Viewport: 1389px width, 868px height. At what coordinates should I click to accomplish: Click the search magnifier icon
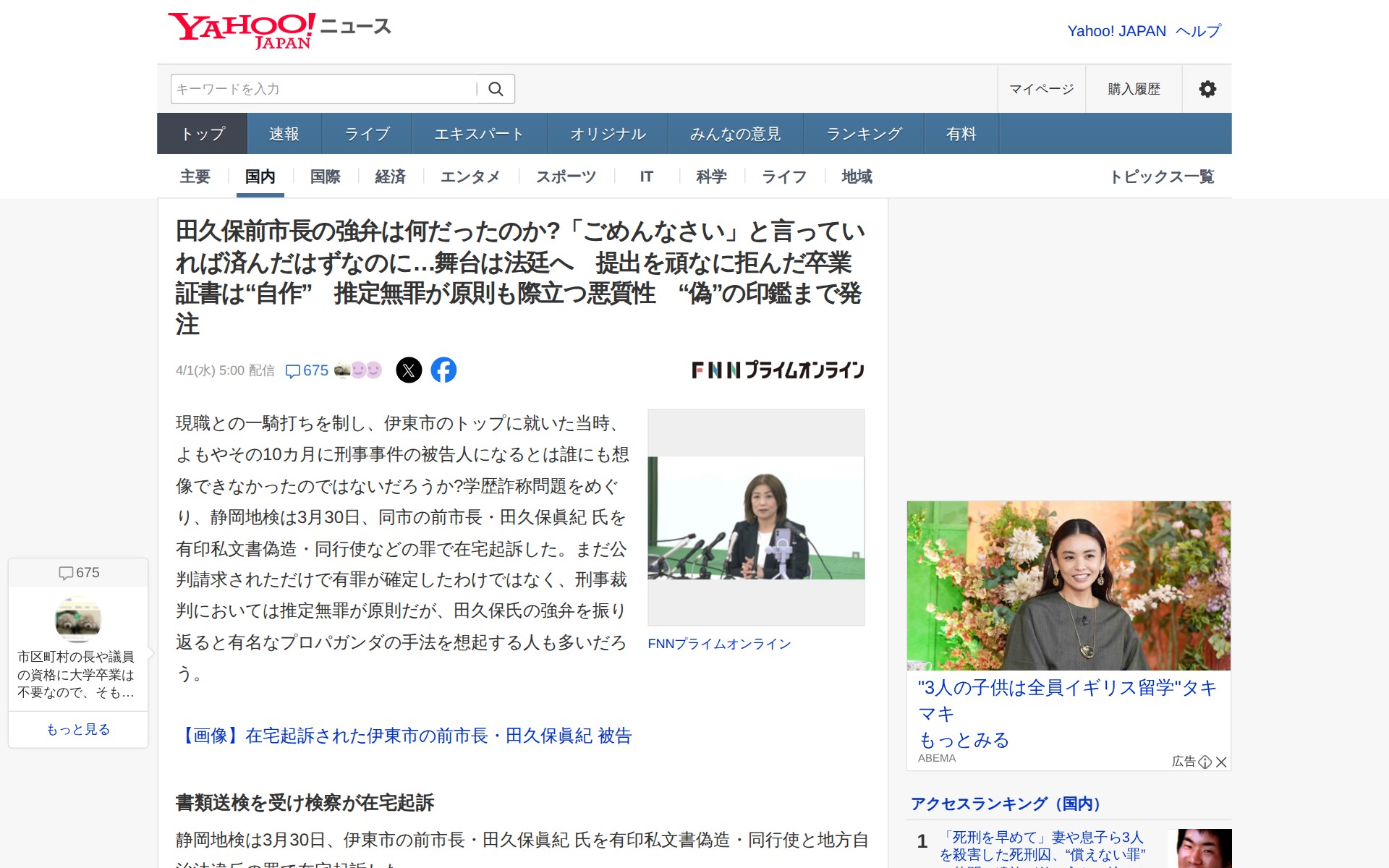coord(496,89)
